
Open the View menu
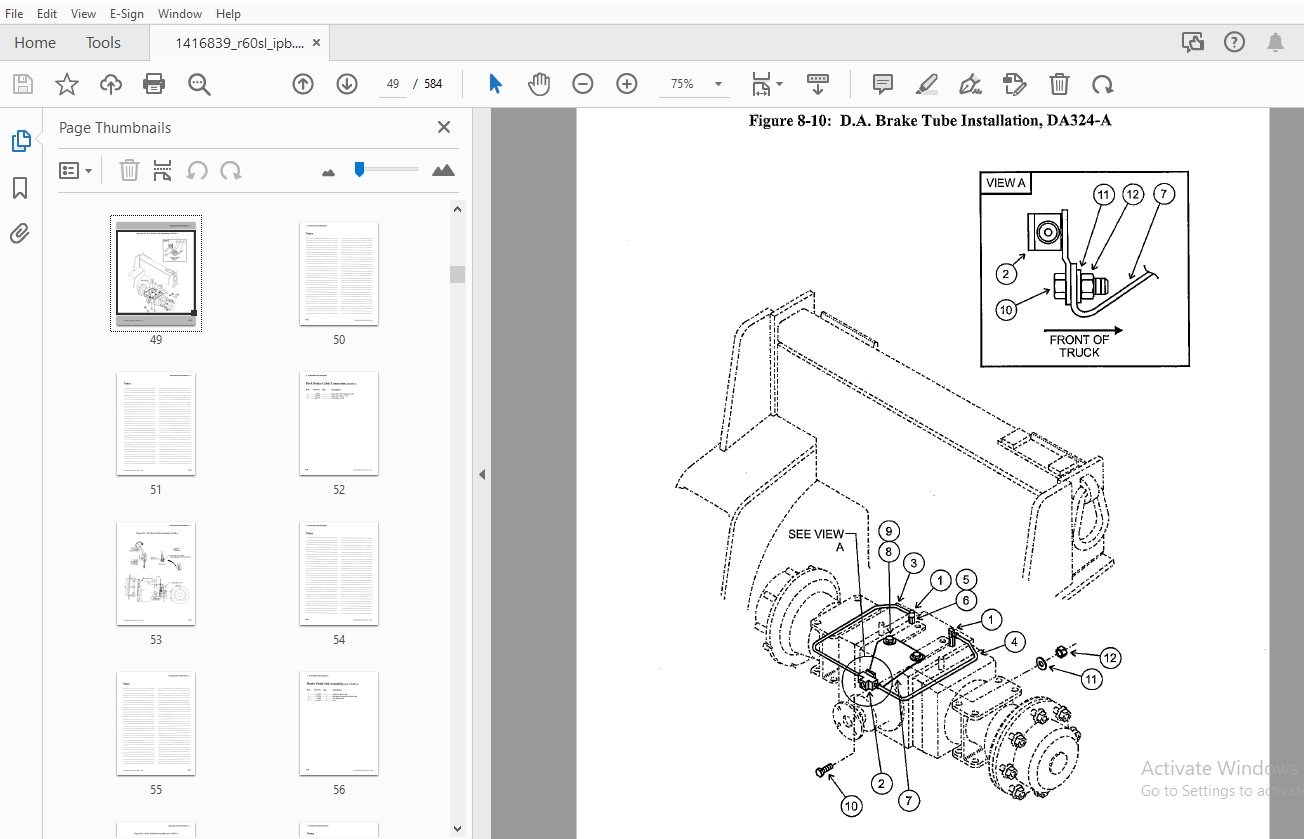[84, 13]
